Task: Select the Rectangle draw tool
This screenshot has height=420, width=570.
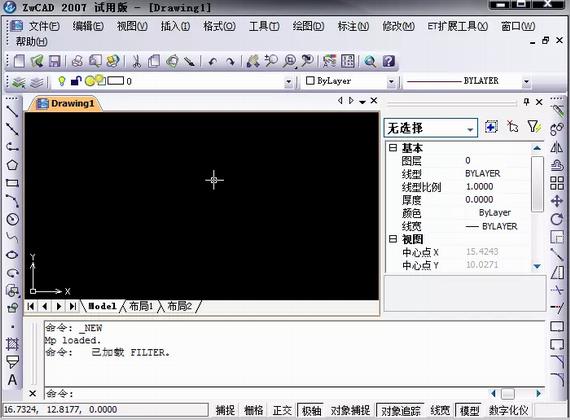Action: coord(12,183)
